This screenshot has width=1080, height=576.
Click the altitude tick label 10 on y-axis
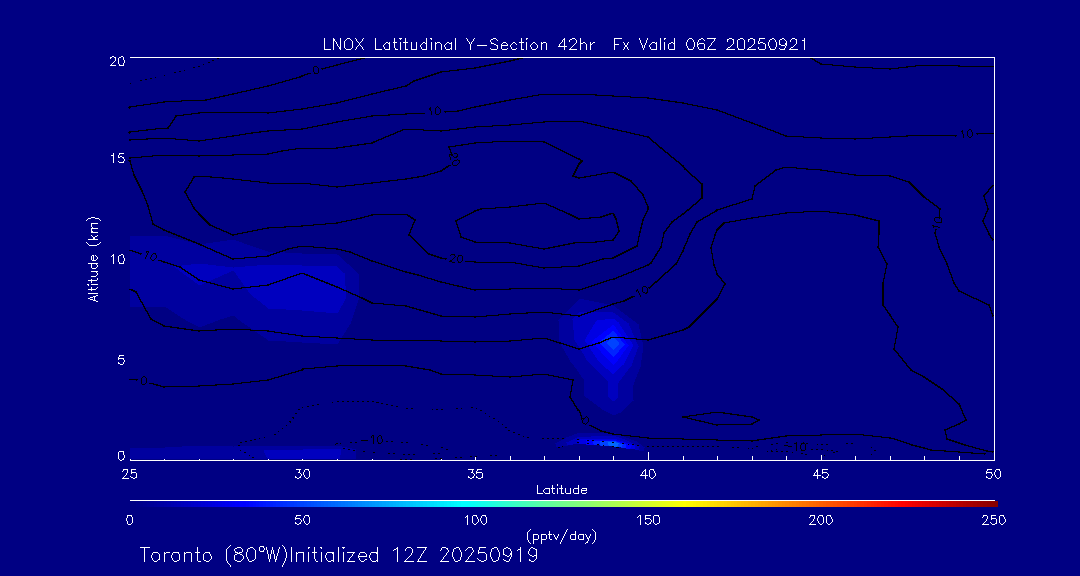point(116,259)
